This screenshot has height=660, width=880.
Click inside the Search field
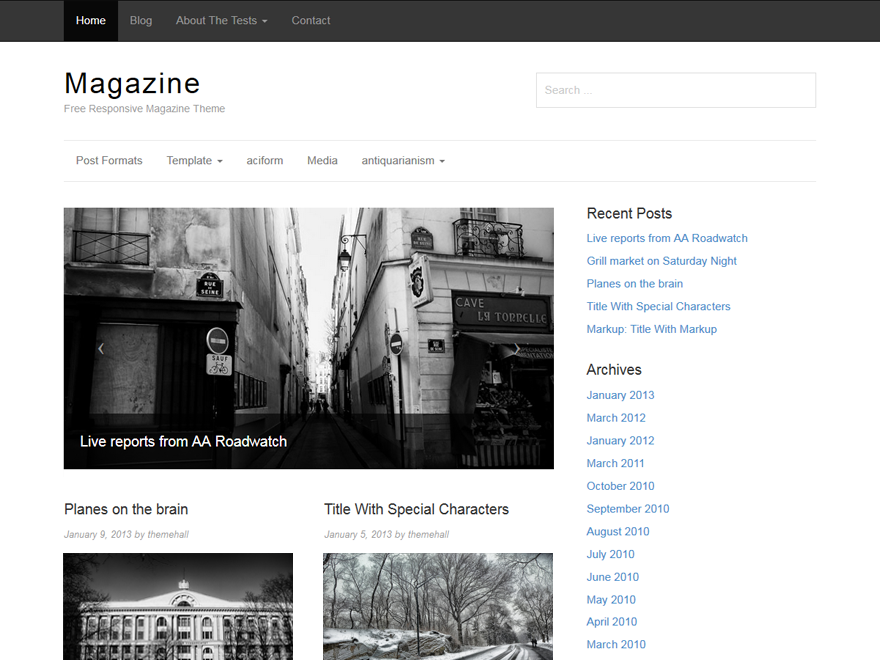click(675, 90)
